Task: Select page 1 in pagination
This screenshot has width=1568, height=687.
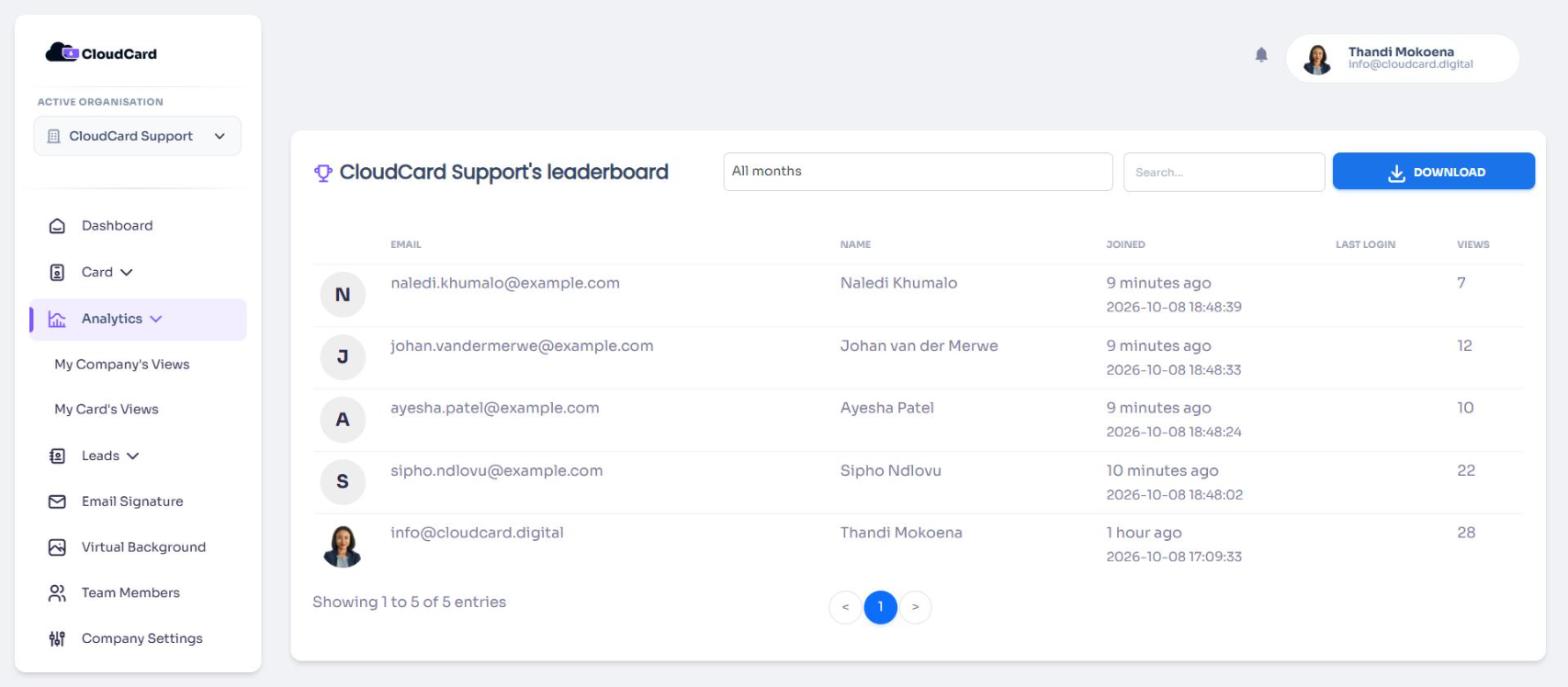Action: point(880,607)
